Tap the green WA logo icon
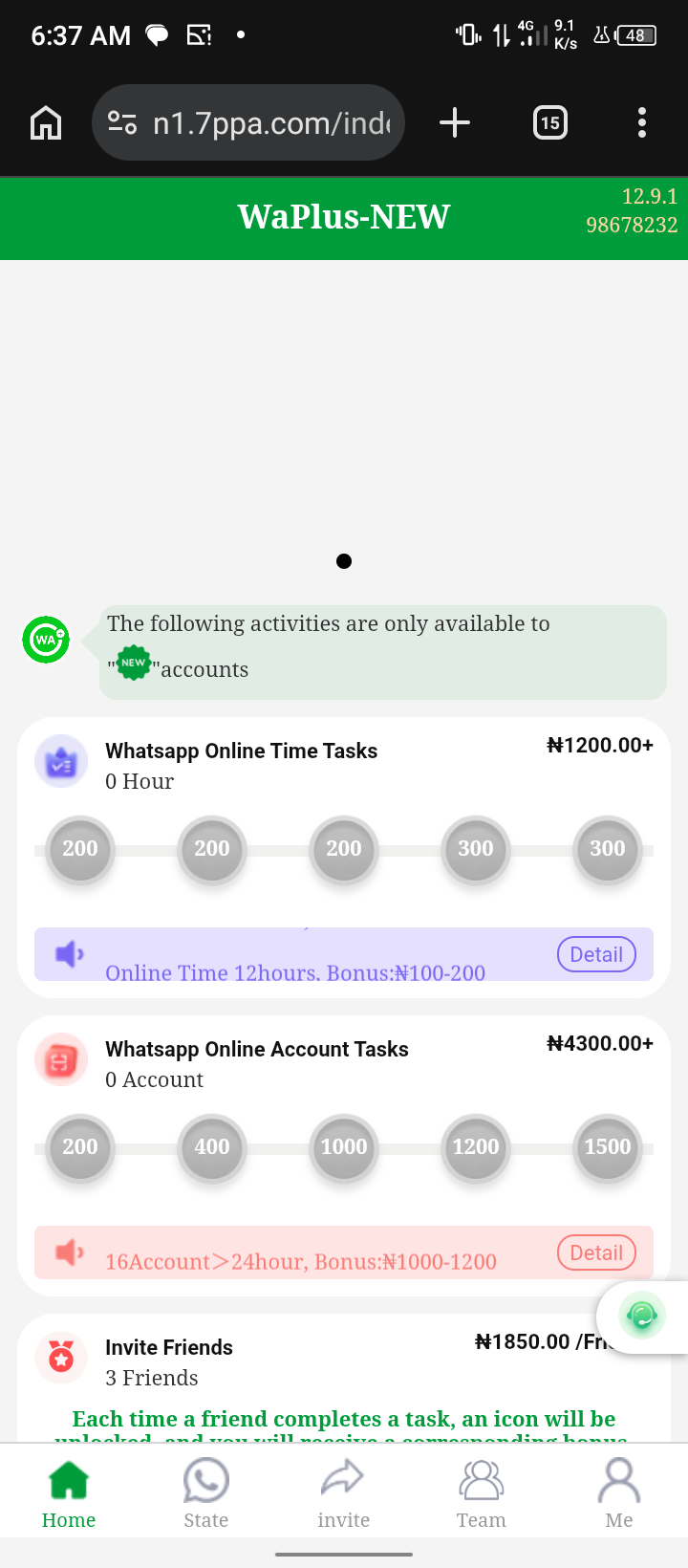Image resolution: width=688 pixels, height=1568 pixels. pyautogui.click(x=46, y=640)
